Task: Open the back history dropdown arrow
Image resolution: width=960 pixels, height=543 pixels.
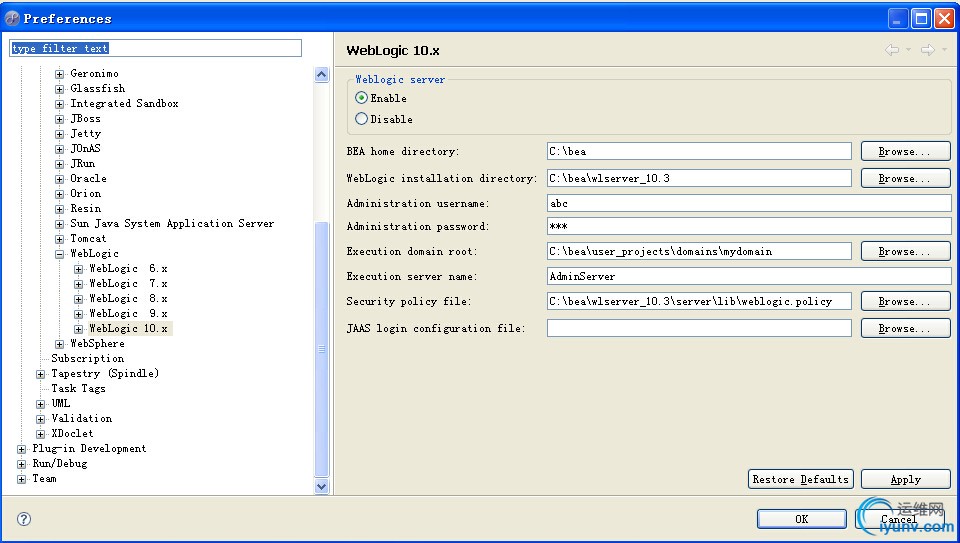Action: click(x=909, y=50)
